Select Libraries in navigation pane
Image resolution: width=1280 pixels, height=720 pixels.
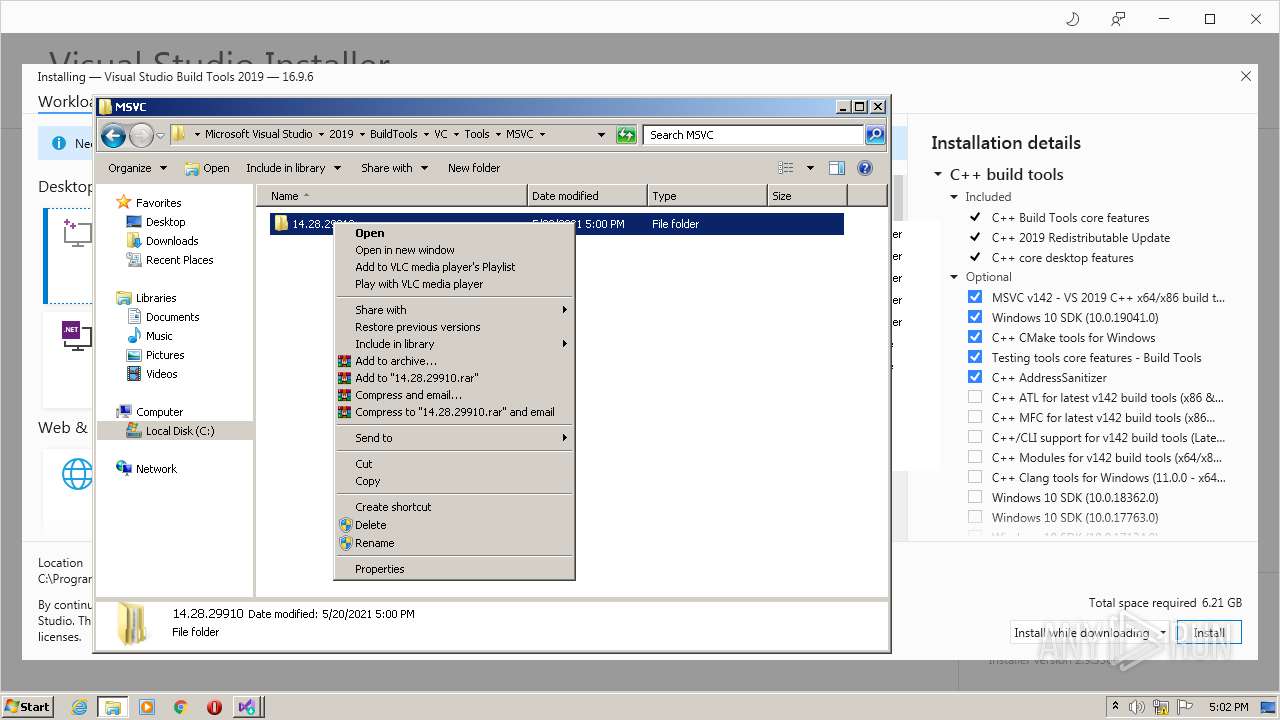click(x=156, y=298)
